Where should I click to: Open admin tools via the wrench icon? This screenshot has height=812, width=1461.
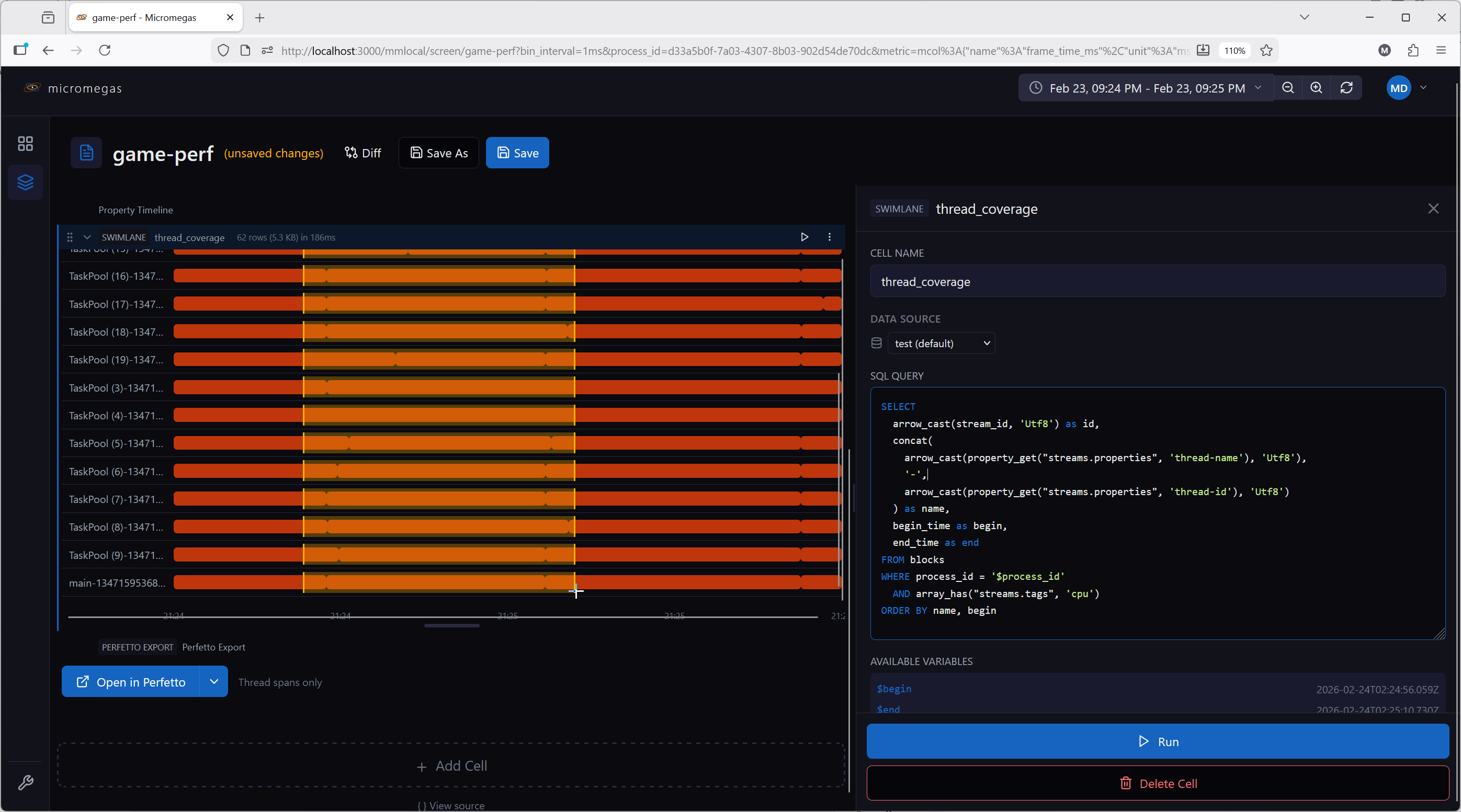[25, 783]
